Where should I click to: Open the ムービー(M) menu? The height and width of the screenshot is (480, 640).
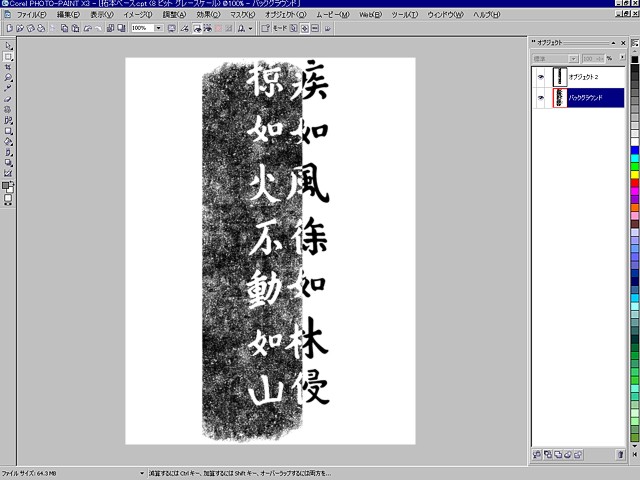(x=333, y=15)
